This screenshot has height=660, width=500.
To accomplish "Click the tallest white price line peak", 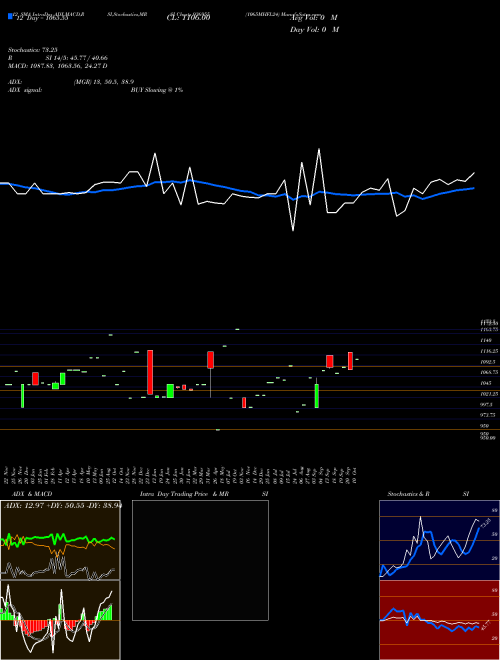I will coord(319,149).
